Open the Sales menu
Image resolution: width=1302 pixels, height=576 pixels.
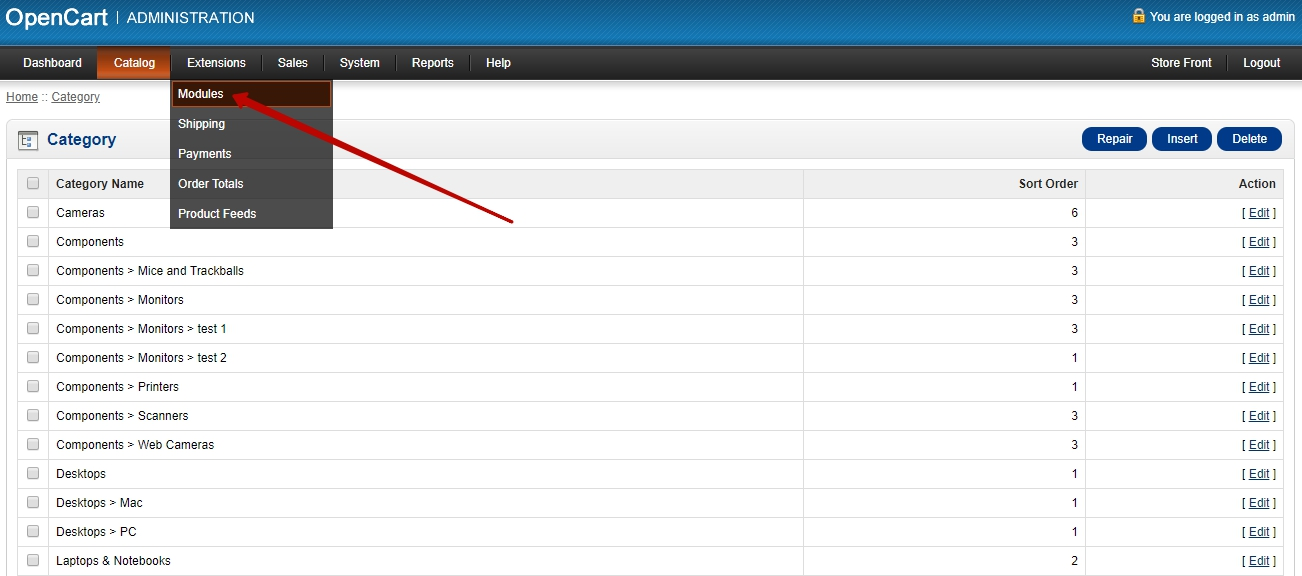(293, 63)
